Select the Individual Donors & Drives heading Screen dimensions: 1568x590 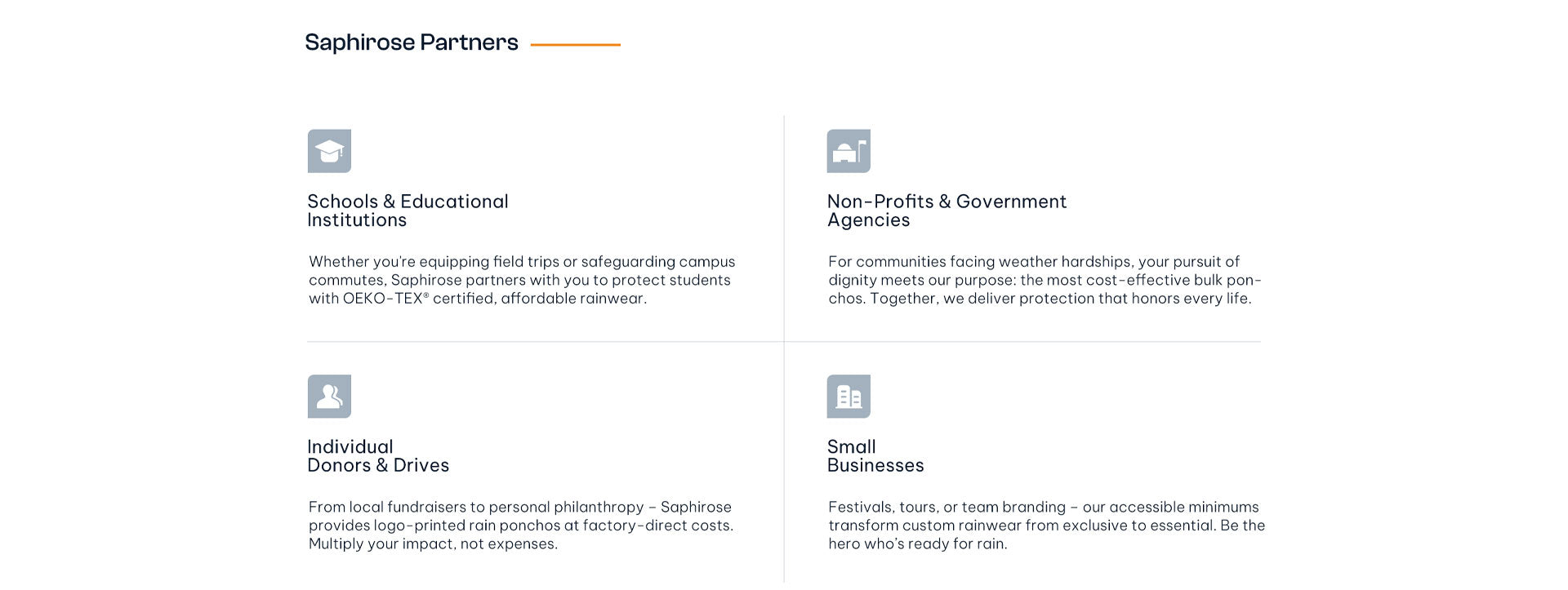[378, 456]
